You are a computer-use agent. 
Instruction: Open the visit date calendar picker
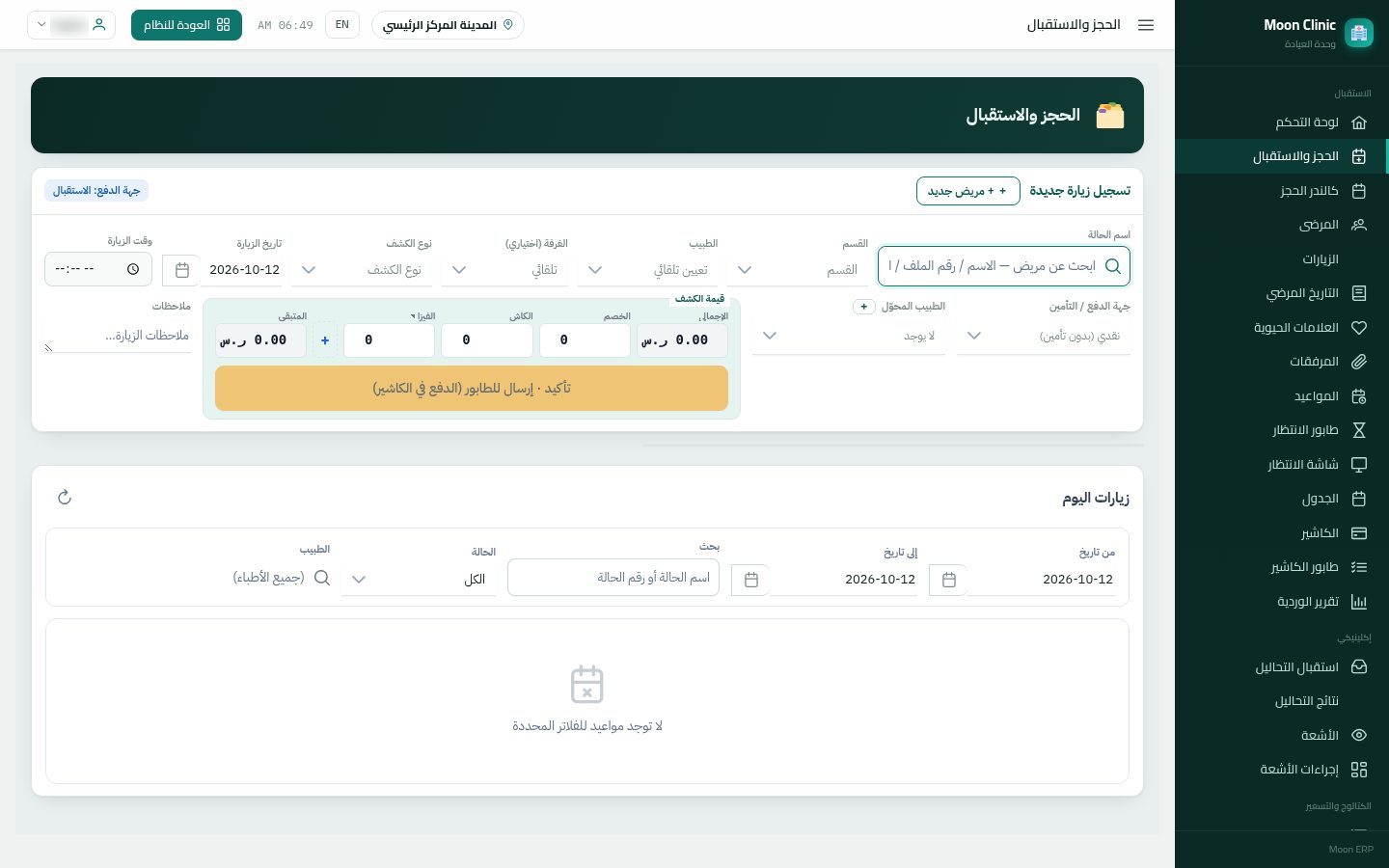coord(181,270)
